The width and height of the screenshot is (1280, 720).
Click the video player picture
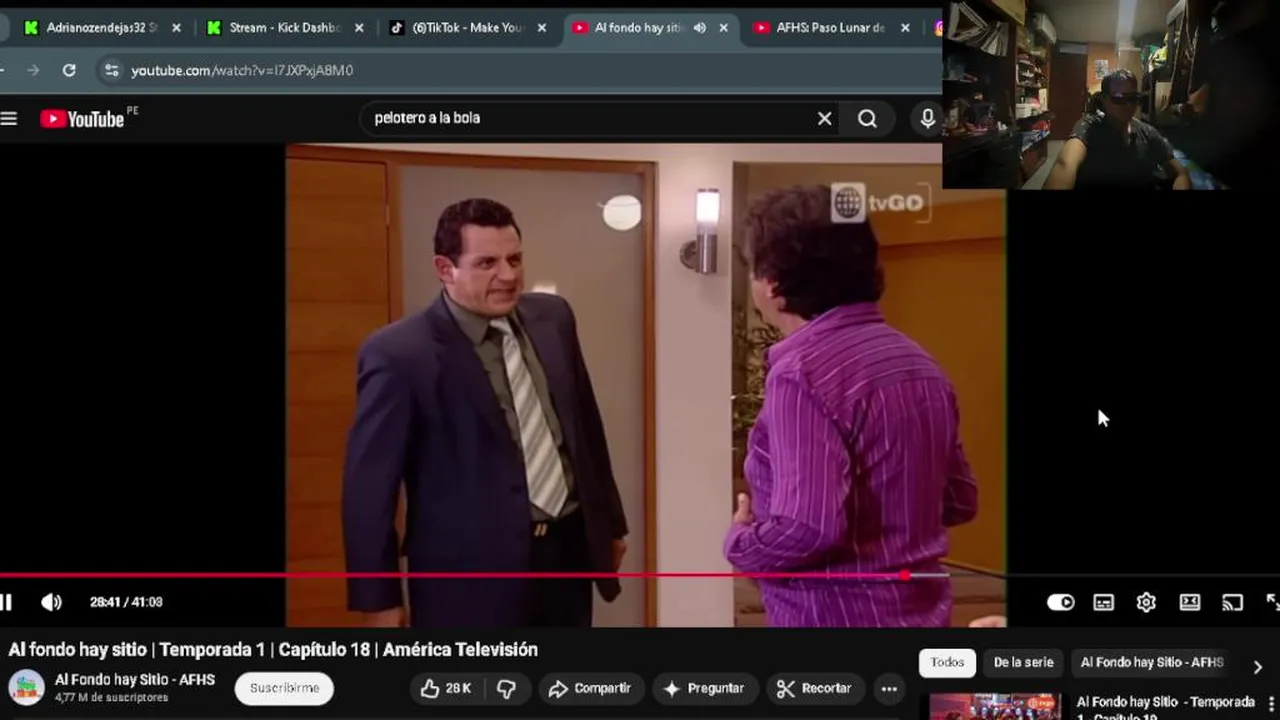coord(646,385)
